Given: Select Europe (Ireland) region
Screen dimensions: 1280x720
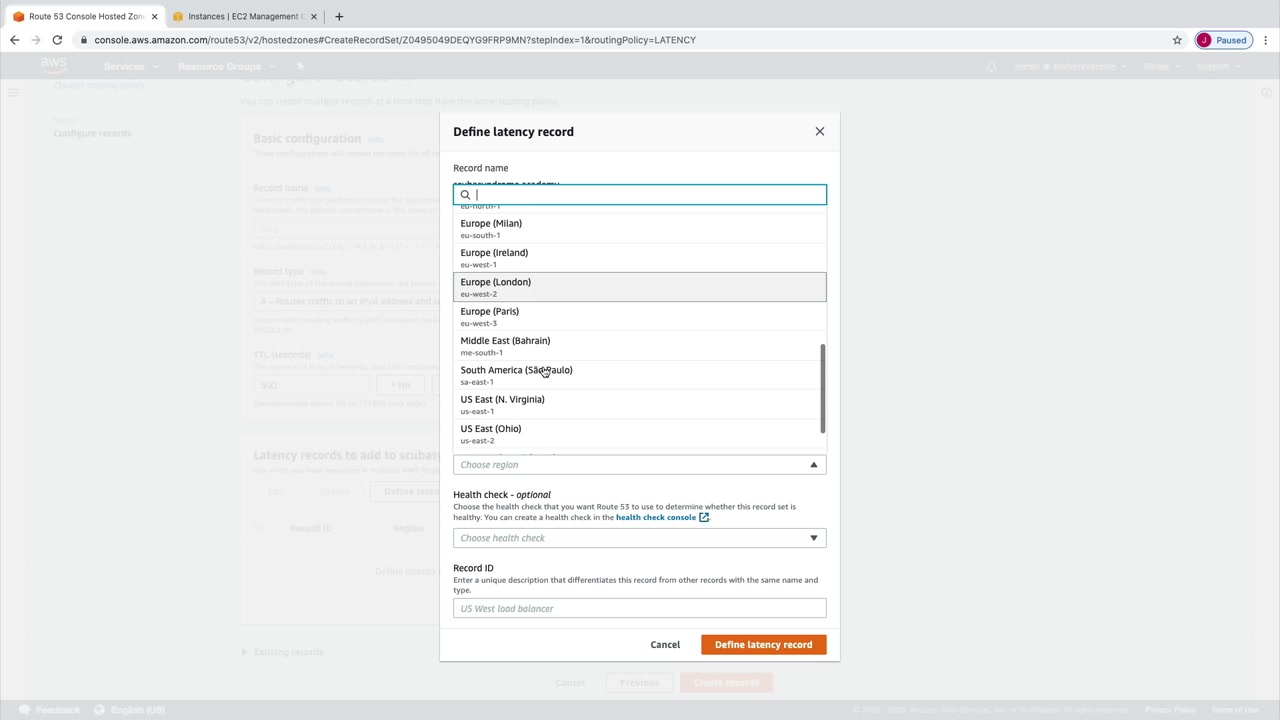Looking at the screenshot, I should point(640,258).
